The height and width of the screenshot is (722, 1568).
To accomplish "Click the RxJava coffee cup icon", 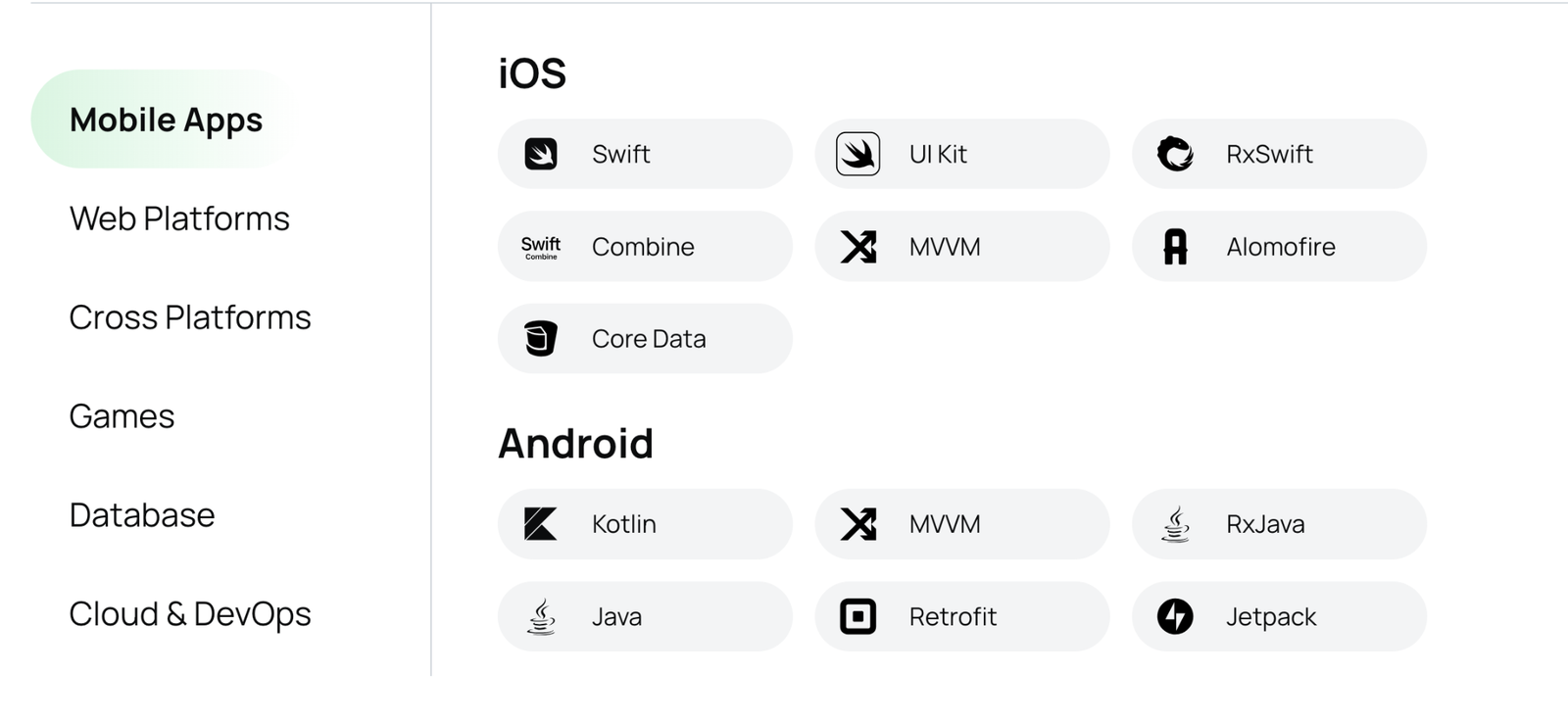I will tap(1175, 524).
